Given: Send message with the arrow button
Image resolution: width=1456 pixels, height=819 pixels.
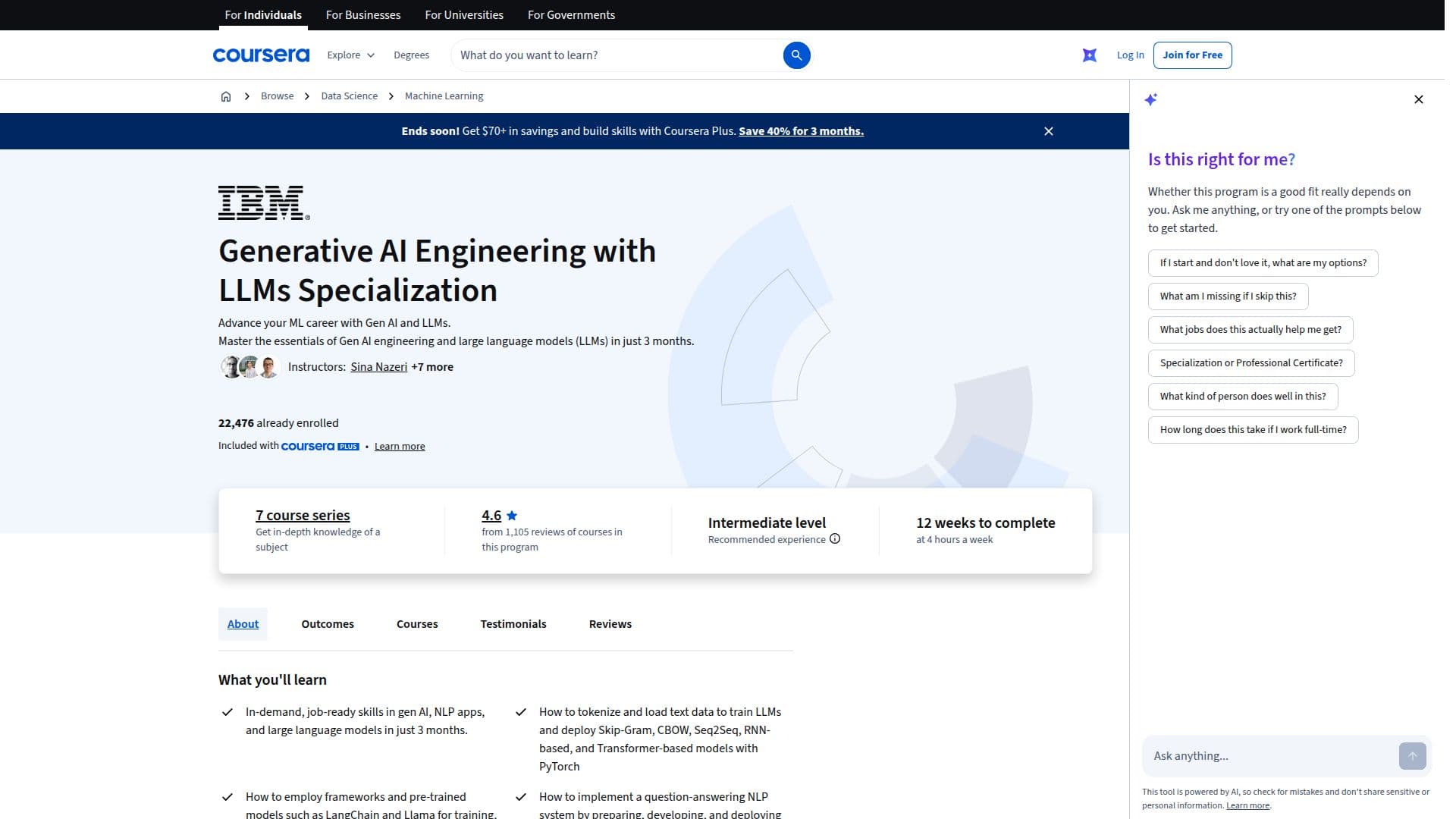Looking at the screenshot, I should (1413, 756).
